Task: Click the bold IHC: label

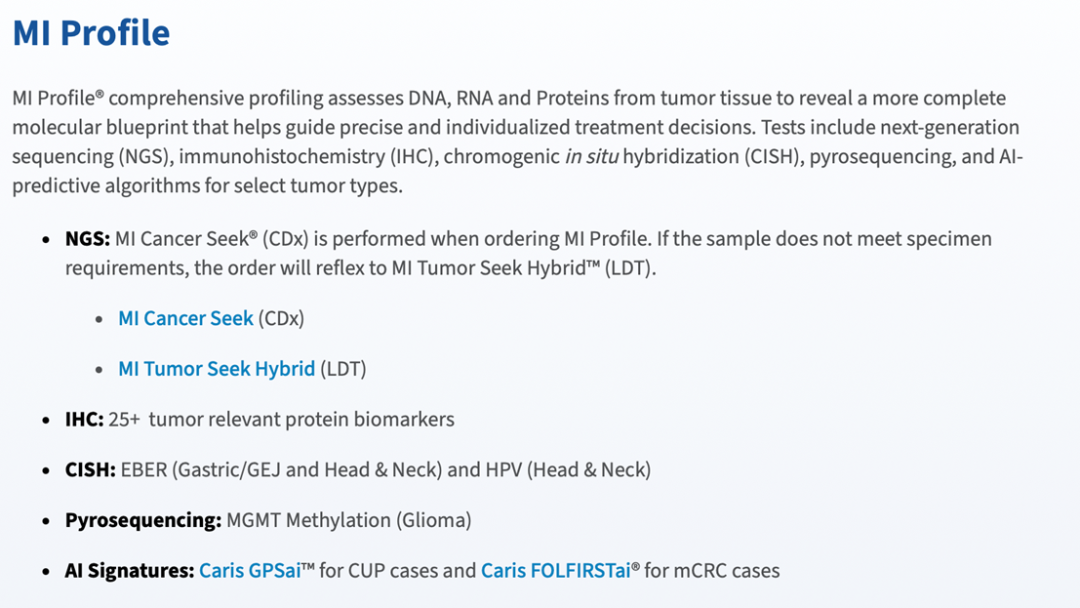Action: [x=84, y=419]
